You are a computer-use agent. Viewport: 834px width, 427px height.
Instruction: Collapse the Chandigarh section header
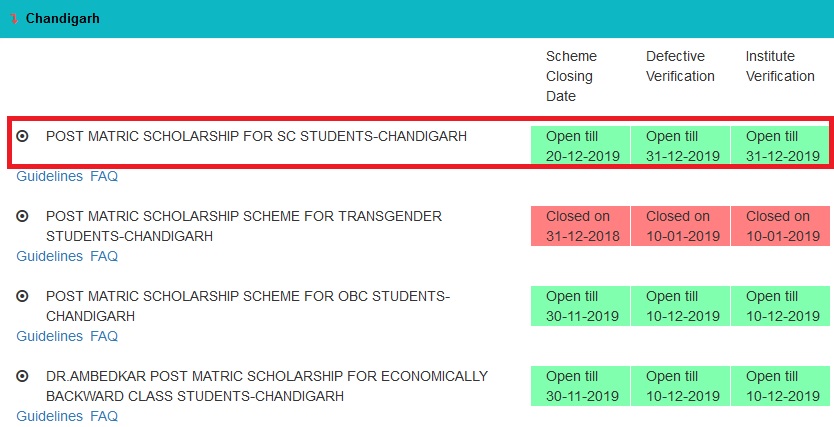tap(417, 19)
